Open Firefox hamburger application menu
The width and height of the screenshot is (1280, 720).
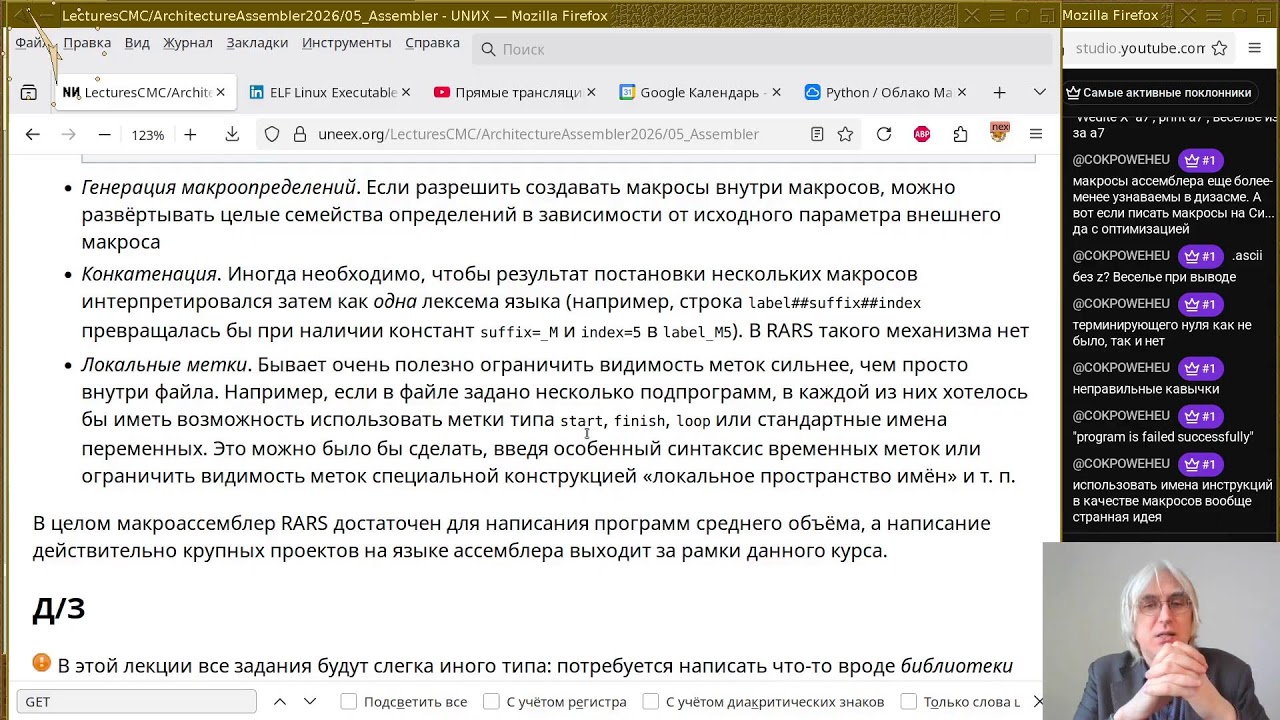(1036, 134)
